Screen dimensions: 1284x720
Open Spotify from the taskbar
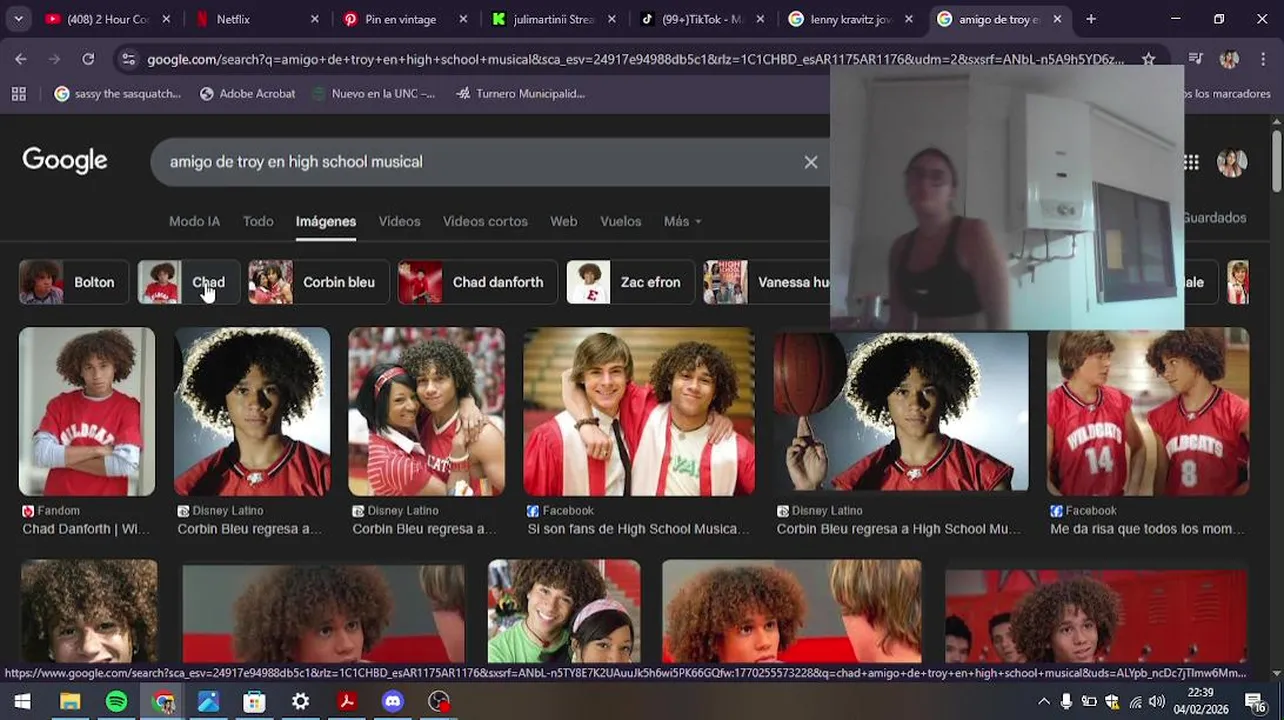116,701
